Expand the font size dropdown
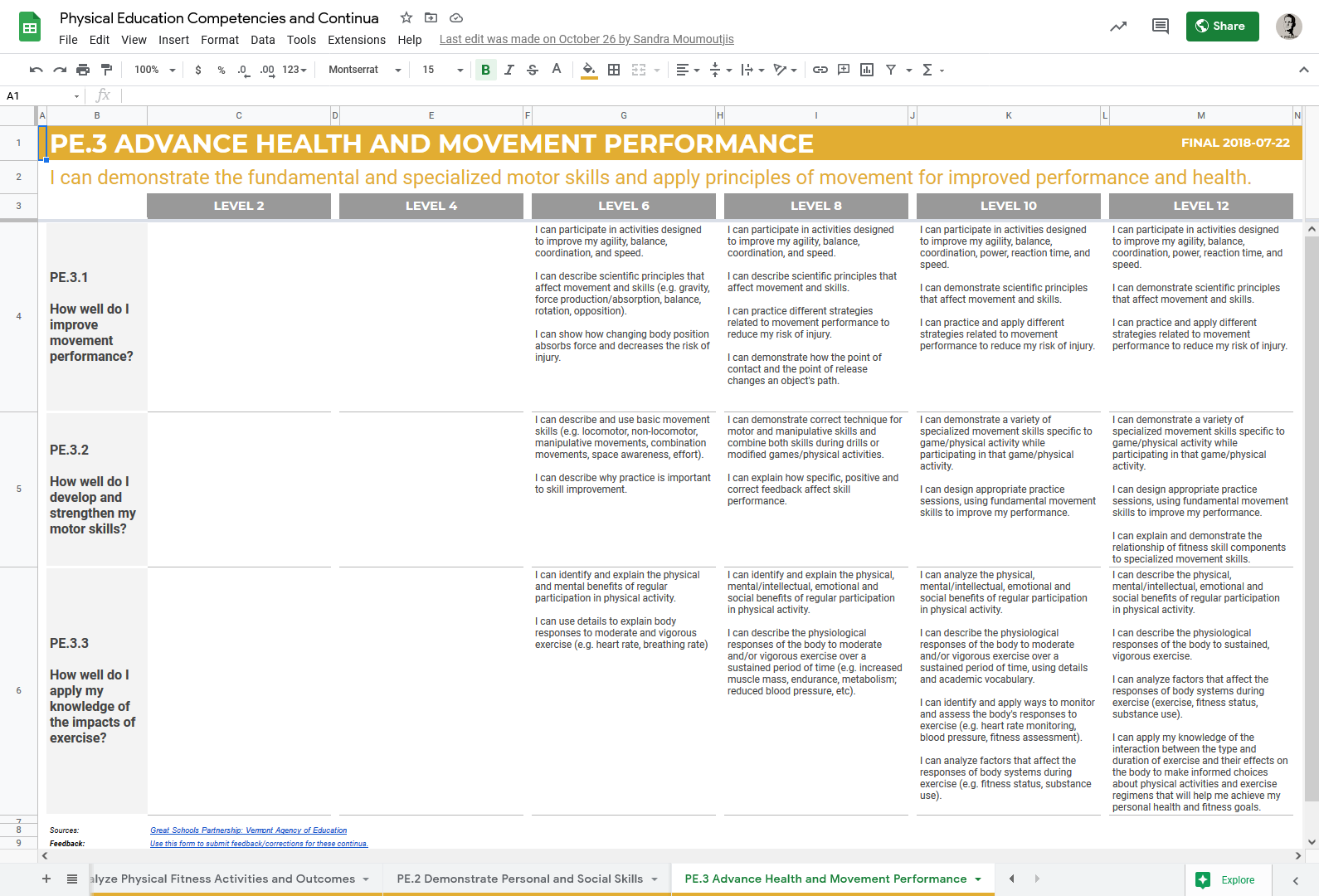1319x896 pixels. pos(442,70)
